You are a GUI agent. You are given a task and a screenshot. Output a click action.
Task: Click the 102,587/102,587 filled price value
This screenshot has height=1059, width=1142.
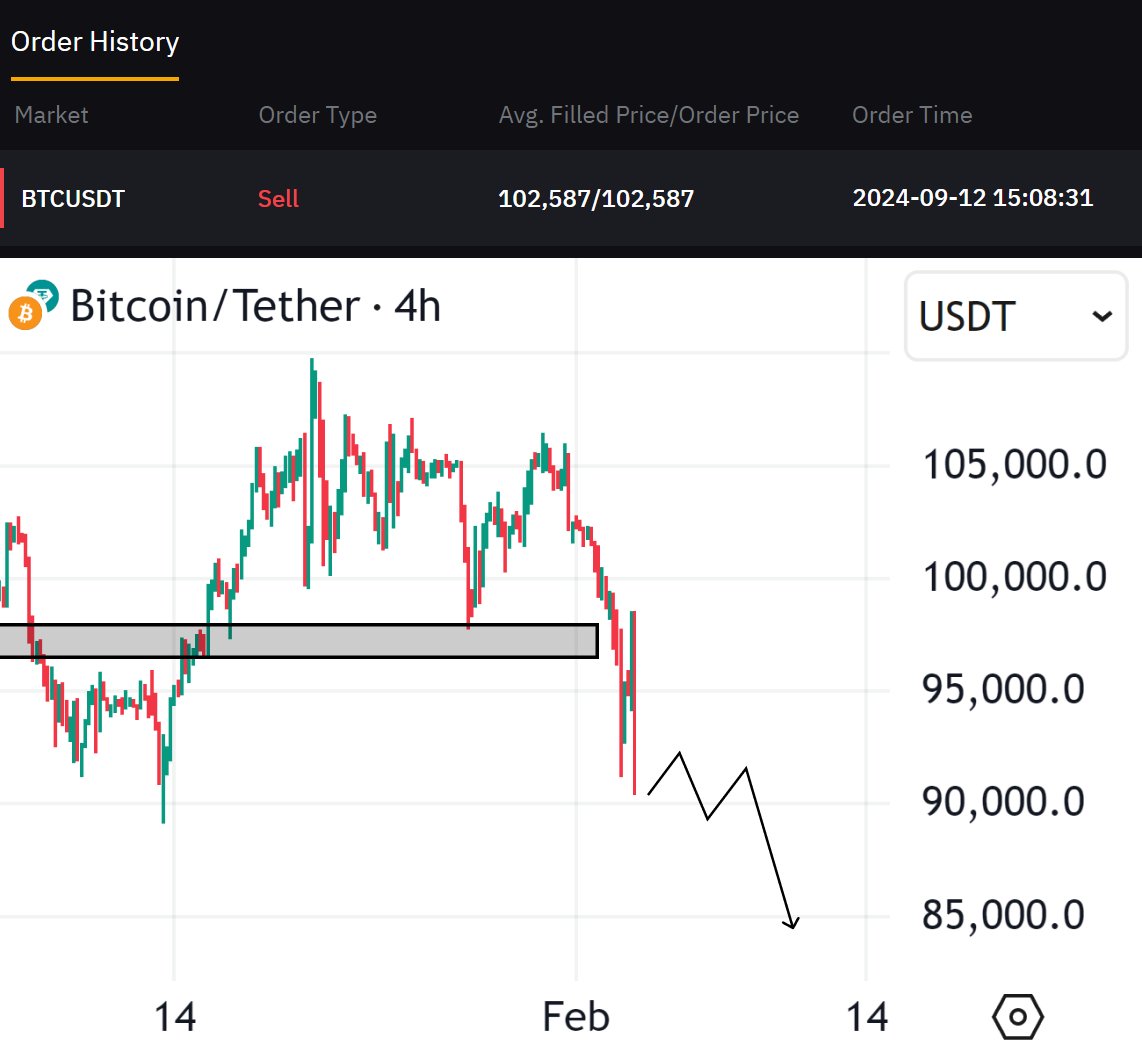point(596,199)
